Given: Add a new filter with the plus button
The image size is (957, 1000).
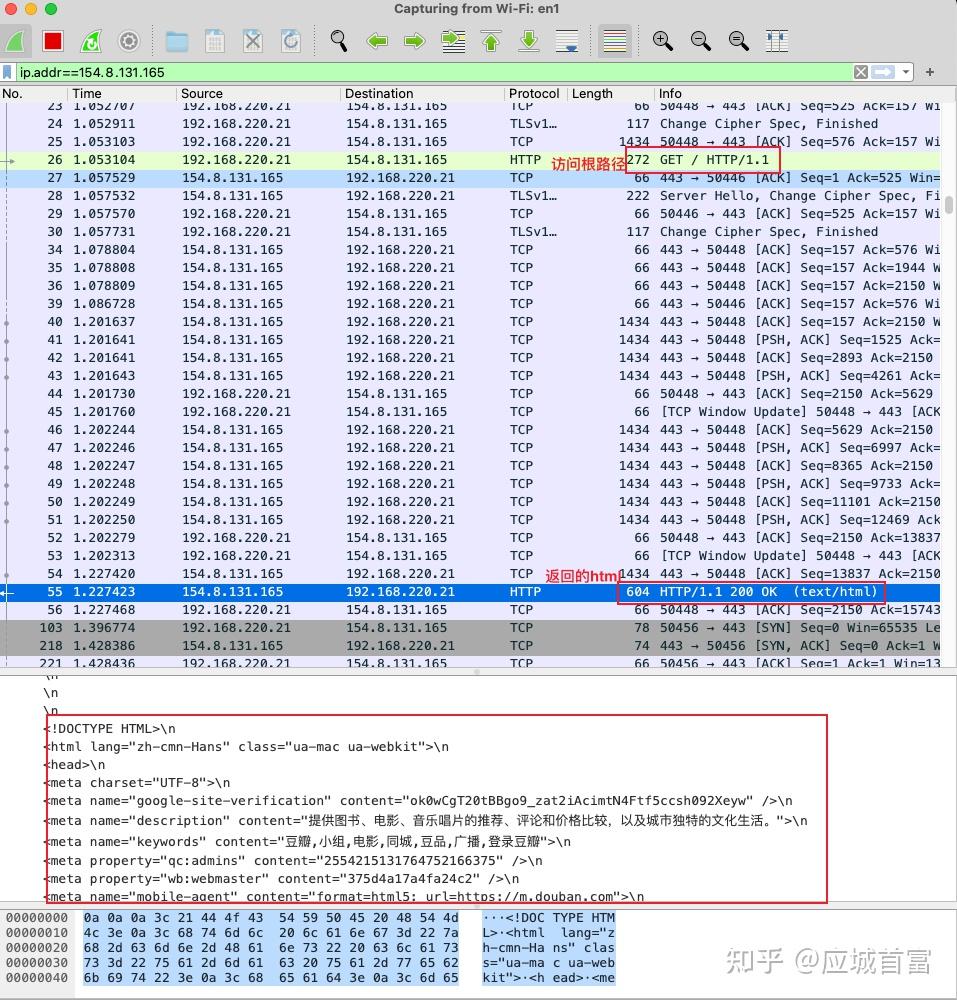Looking at the screenshot, I should 929,72.
